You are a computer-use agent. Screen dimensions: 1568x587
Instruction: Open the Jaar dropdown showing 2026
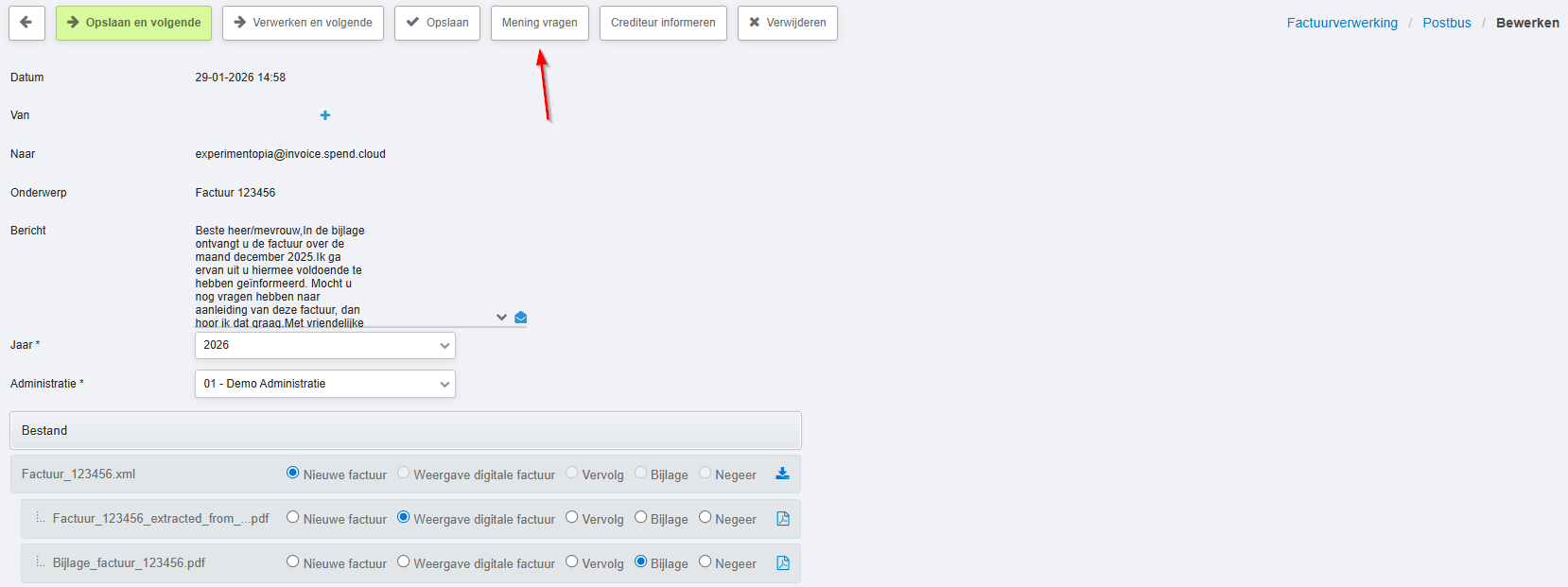tap(324, 345)
